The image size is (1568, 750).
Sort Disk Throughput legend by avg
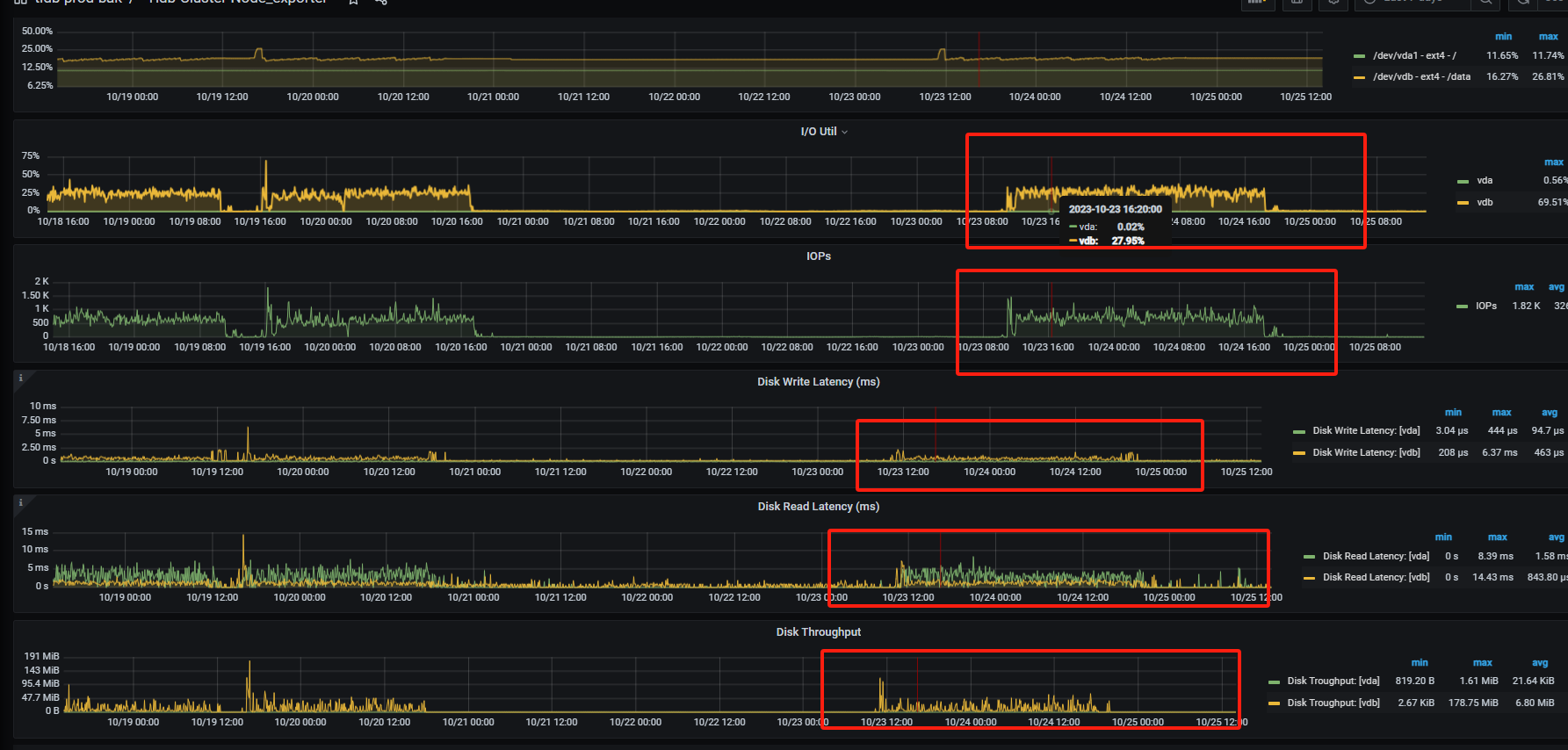pos(1539,663)
